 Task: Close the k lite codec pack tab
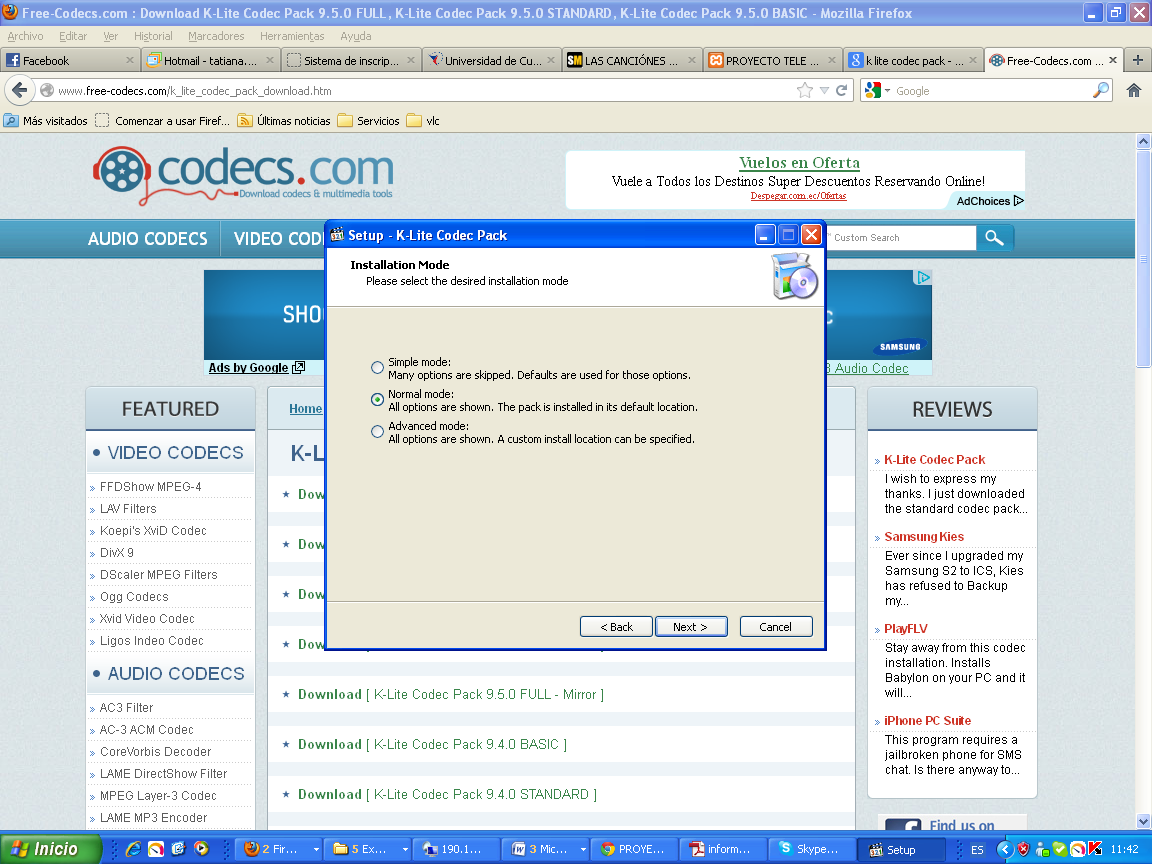tap(973, 60)
